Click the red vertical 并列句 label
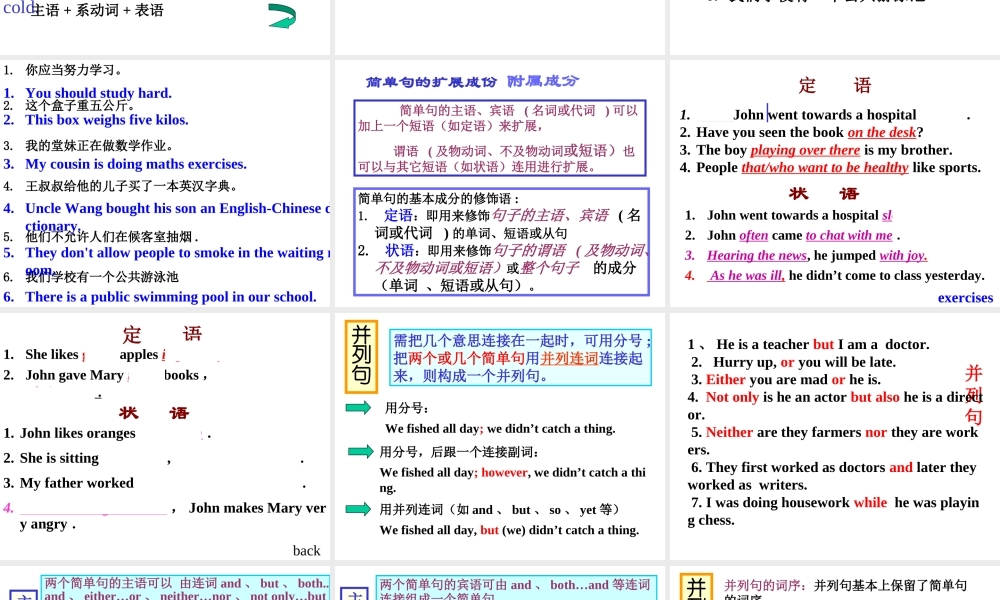 pos(973,394)
